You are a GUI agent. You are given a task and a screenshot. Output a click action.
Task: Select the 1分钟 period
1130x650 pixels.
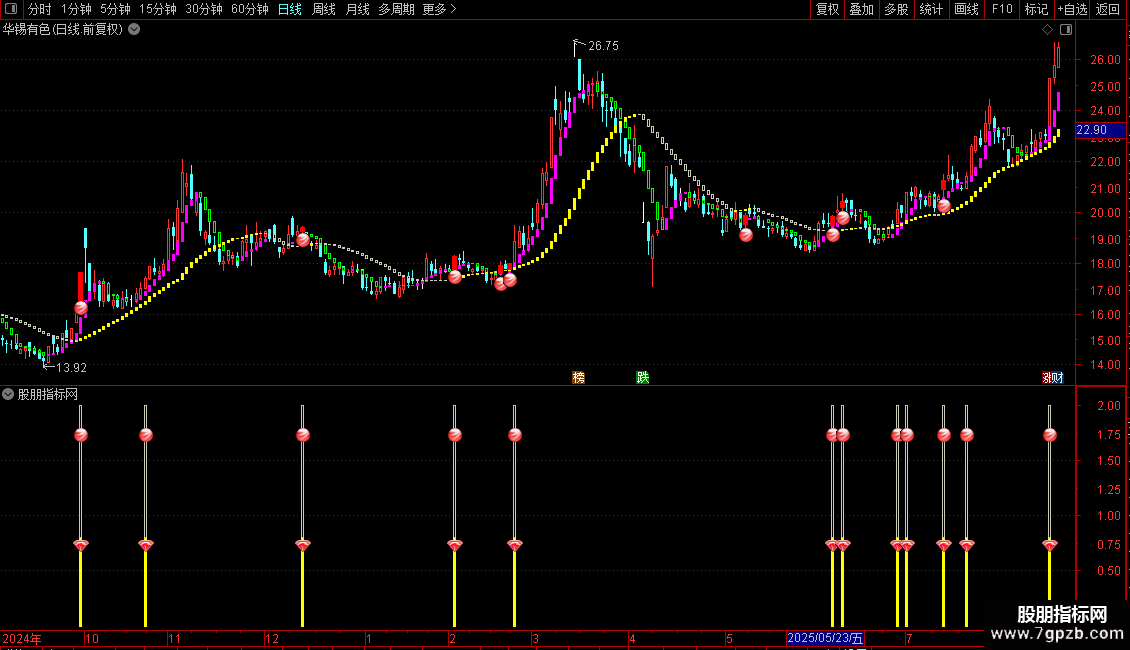(x=76, y=9)
